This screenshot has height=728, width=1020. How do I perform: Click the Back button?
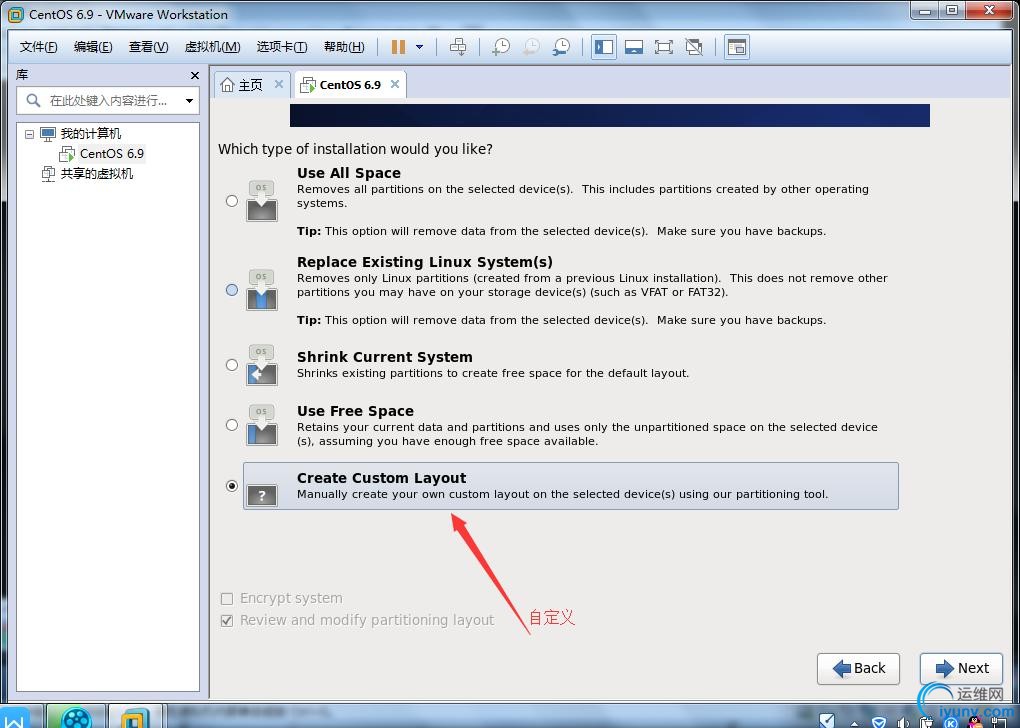pos(859,669)
